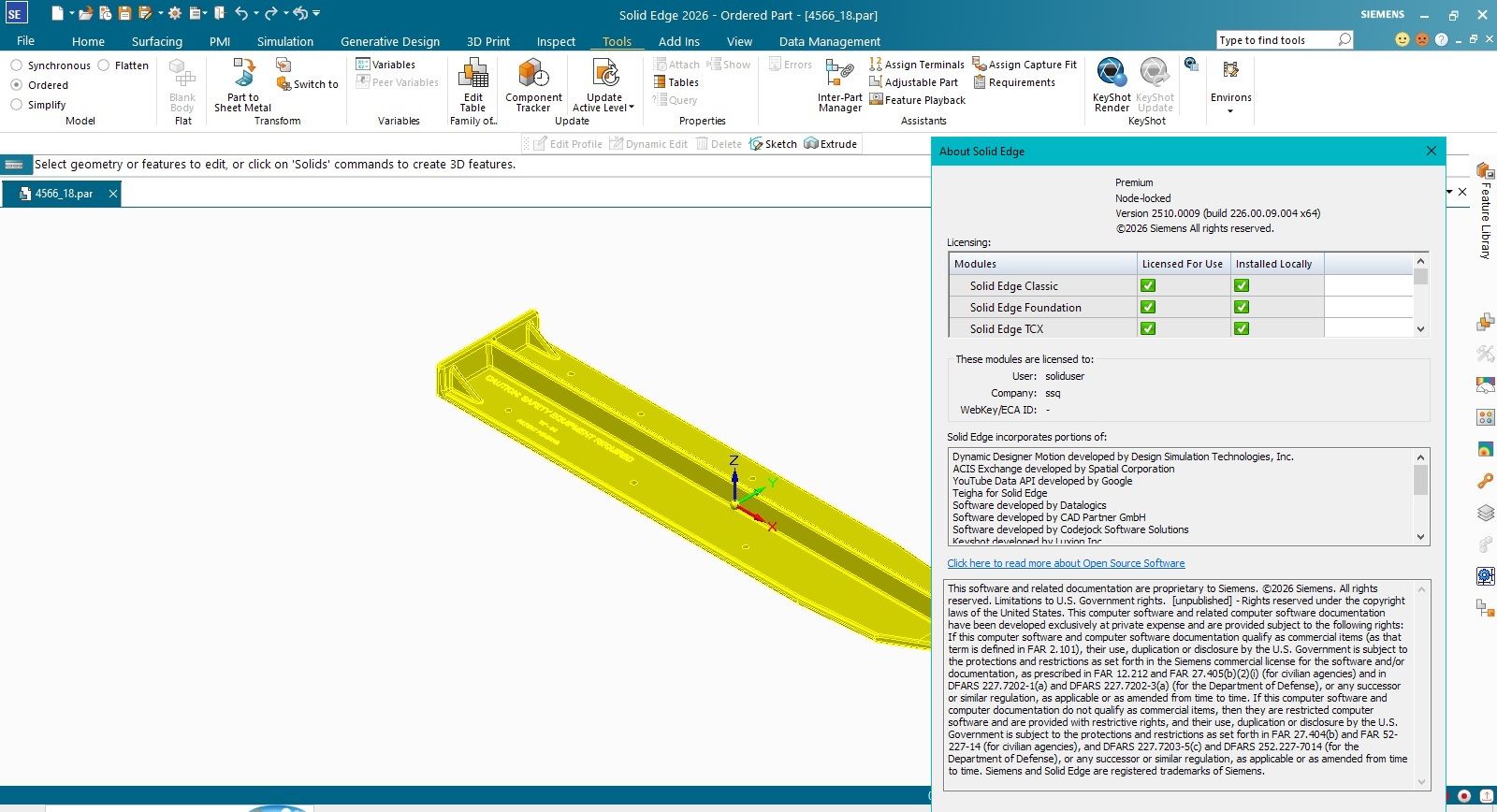The height and width of the screenshot is (812, 1497).
Task: Click Update Active Level icon
Action: click(604, 73)
